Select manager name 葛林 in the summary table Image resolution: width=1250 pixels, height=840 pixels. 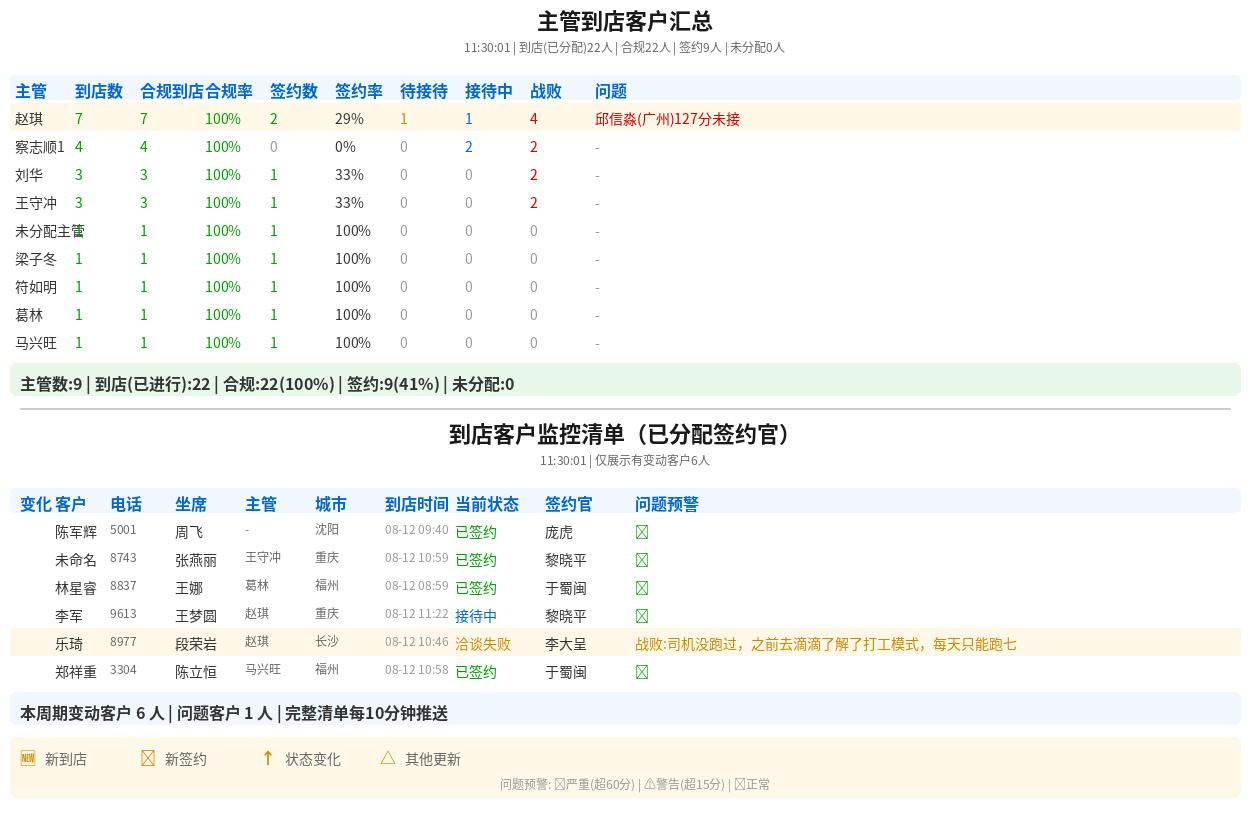(x=29, y=315)
